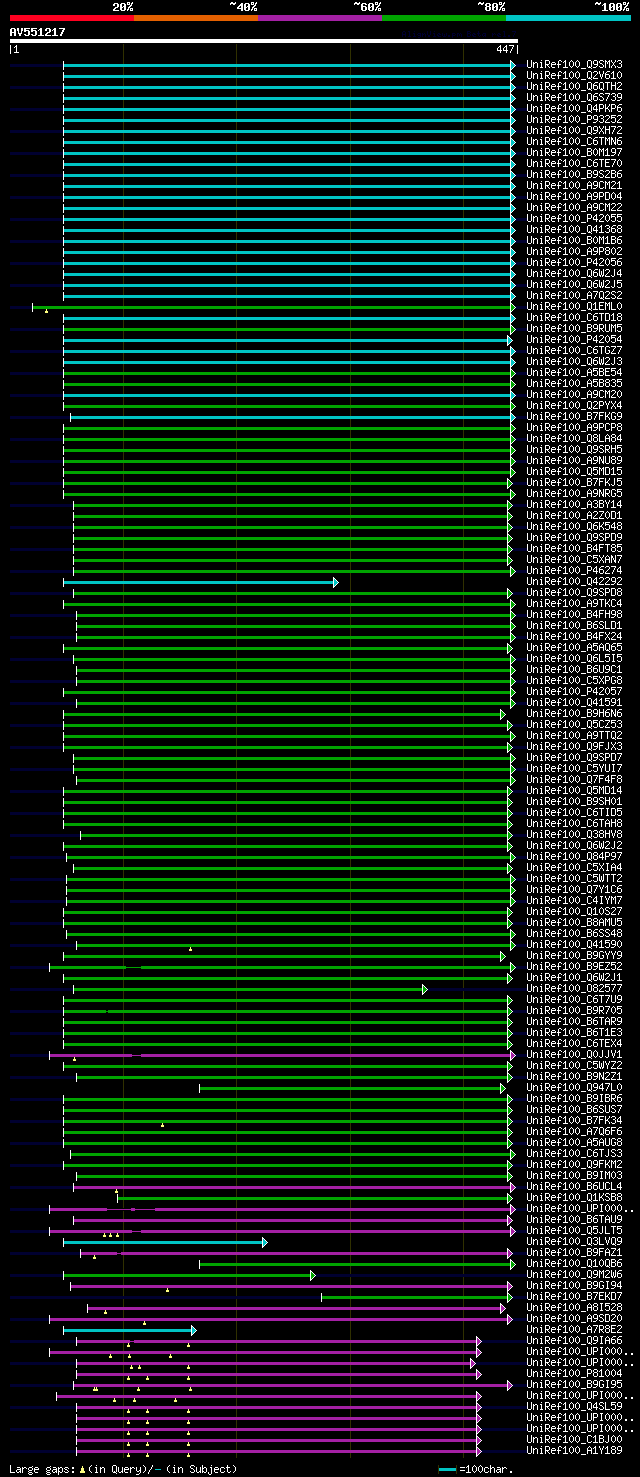The width and height of the screenshot is (640, 1477).
Task: Select the UniRef100_O82577 label
Action: tap(574, 988)
